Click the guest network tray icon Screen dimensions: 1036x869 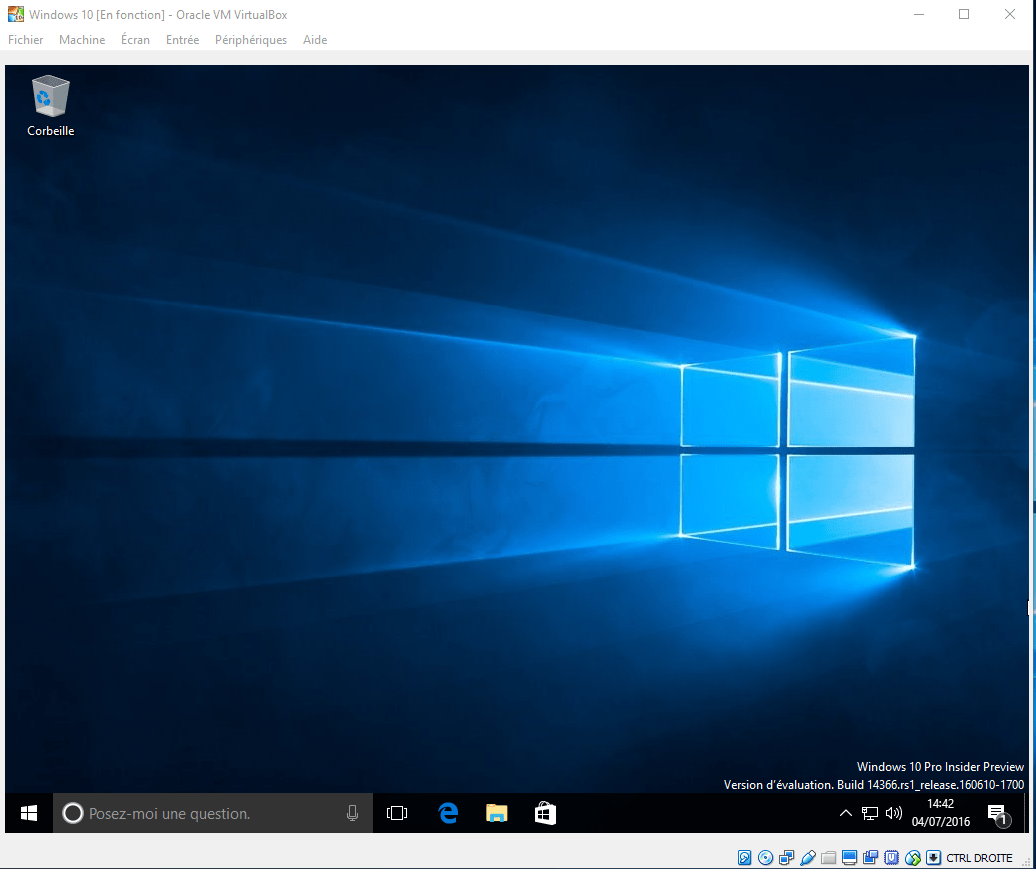coord(870,813)
